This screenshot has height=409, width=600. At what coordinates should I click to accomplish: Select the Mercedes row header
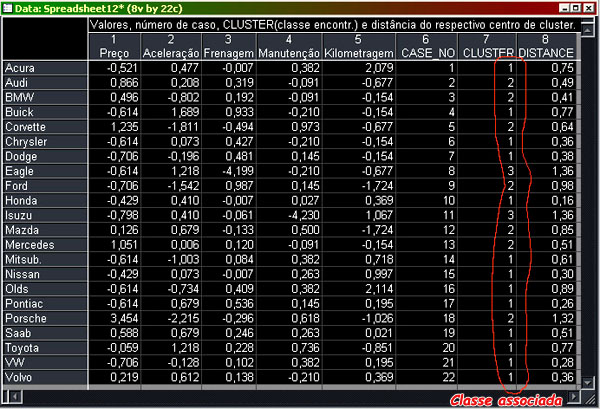pos(45,245)
